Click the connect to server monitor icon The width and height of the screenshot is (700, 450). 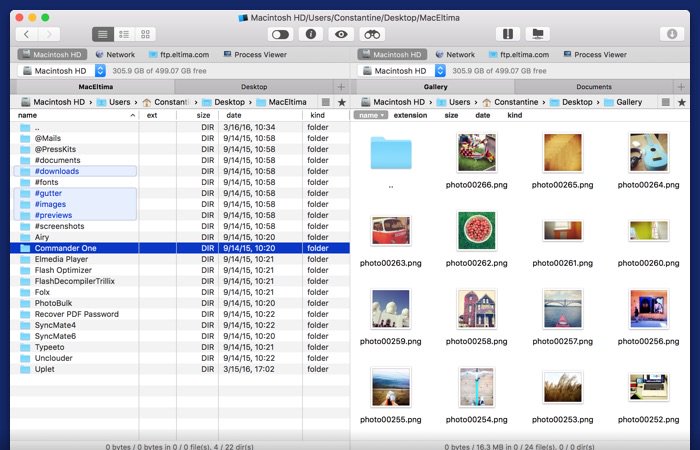pyautogui.click(x=538, y=34)
